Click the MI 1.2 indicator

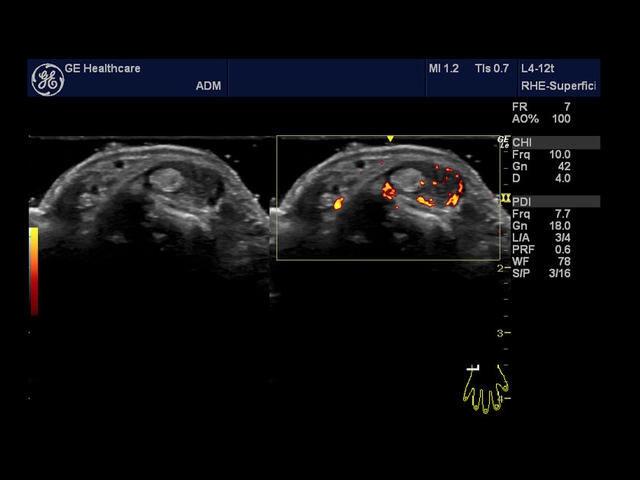443,68
